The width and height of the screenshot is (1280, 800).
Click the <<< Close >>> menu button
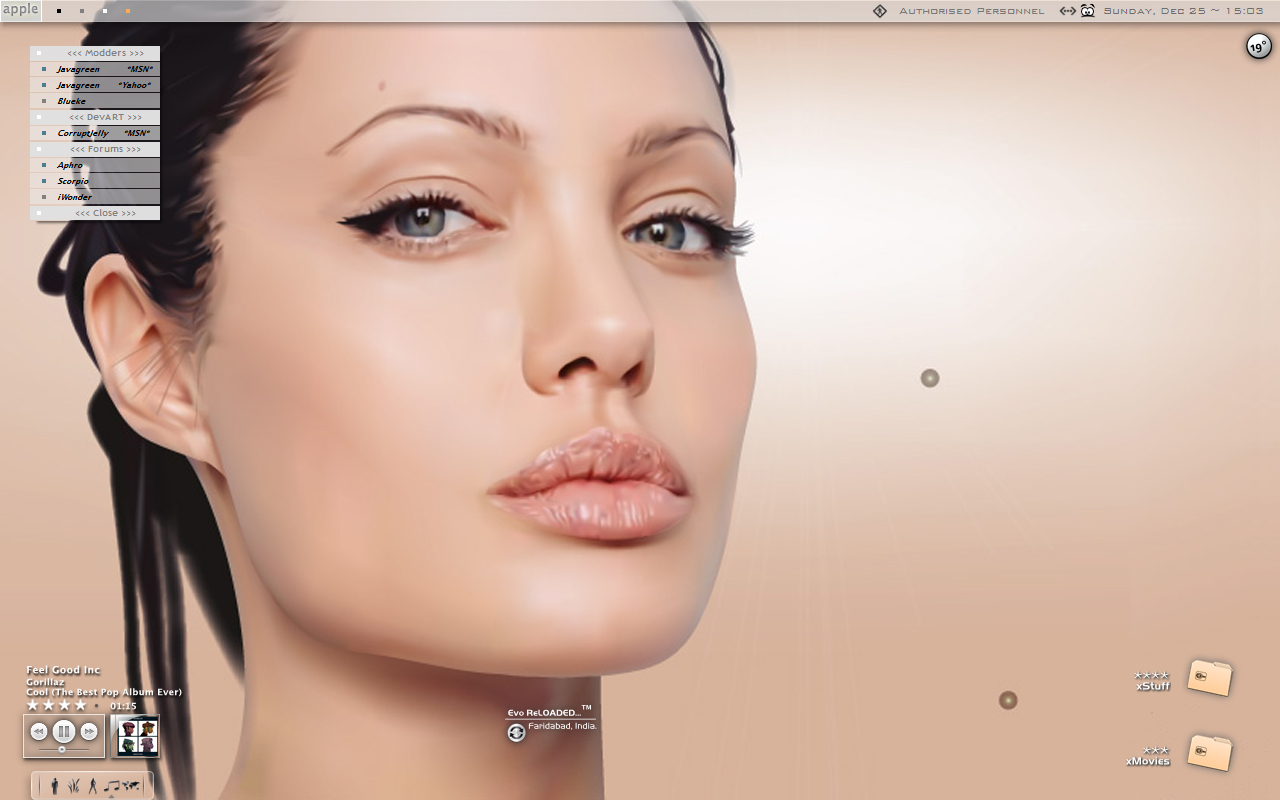pos(95,213)
